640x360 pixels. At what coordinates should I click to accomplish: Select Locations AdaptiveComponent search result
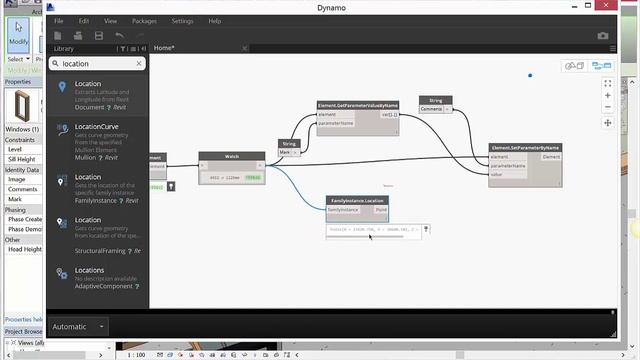(x=97, y=278)
